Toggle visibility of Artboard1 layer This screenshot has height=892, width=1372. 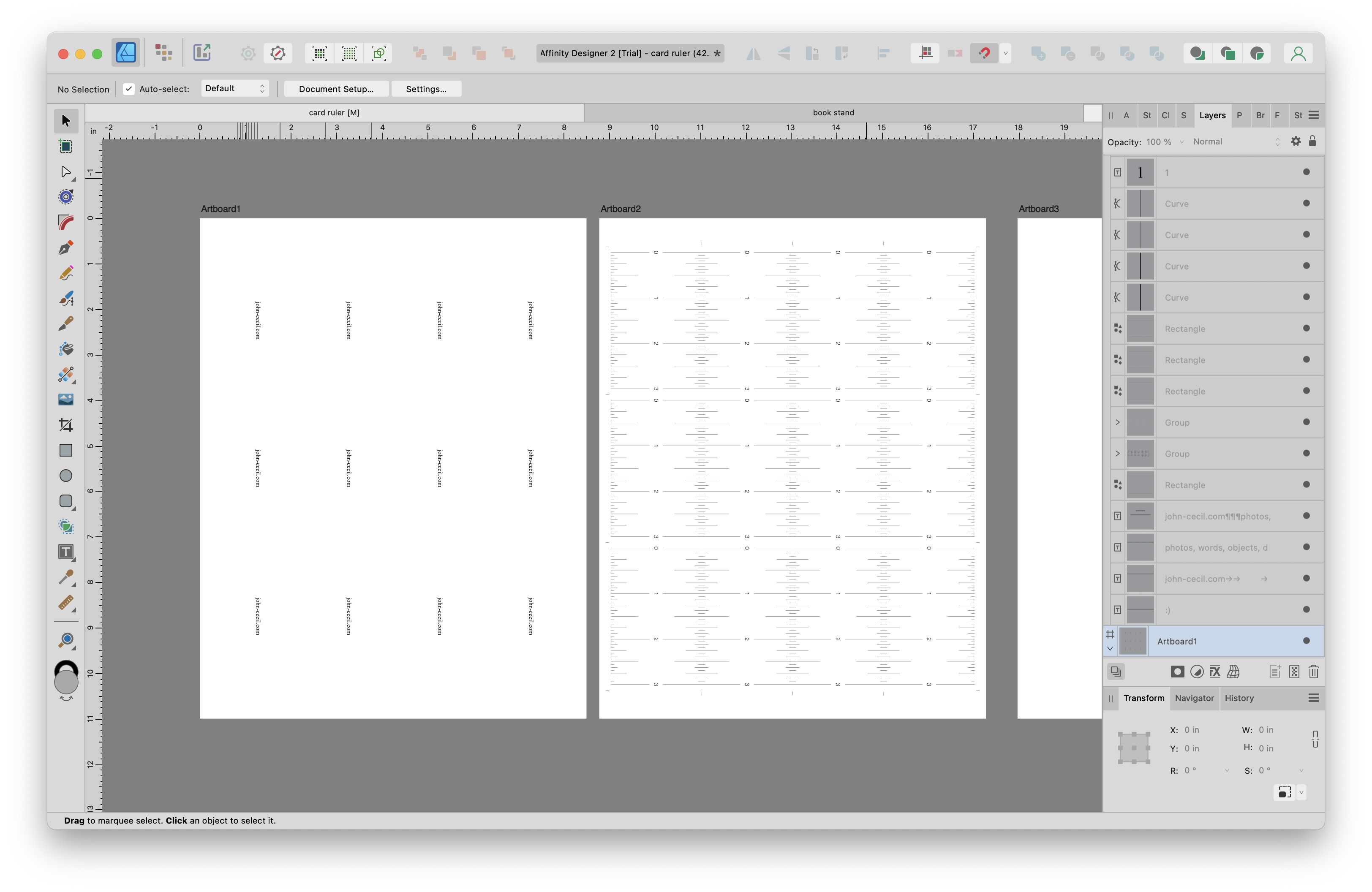point(1306,641)
